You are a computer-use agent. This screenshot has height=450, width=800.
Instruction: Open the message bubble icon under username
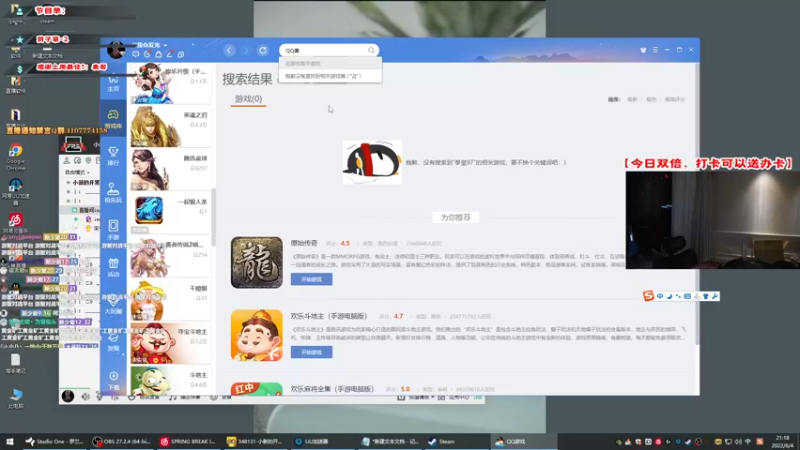tap(136, 54)
